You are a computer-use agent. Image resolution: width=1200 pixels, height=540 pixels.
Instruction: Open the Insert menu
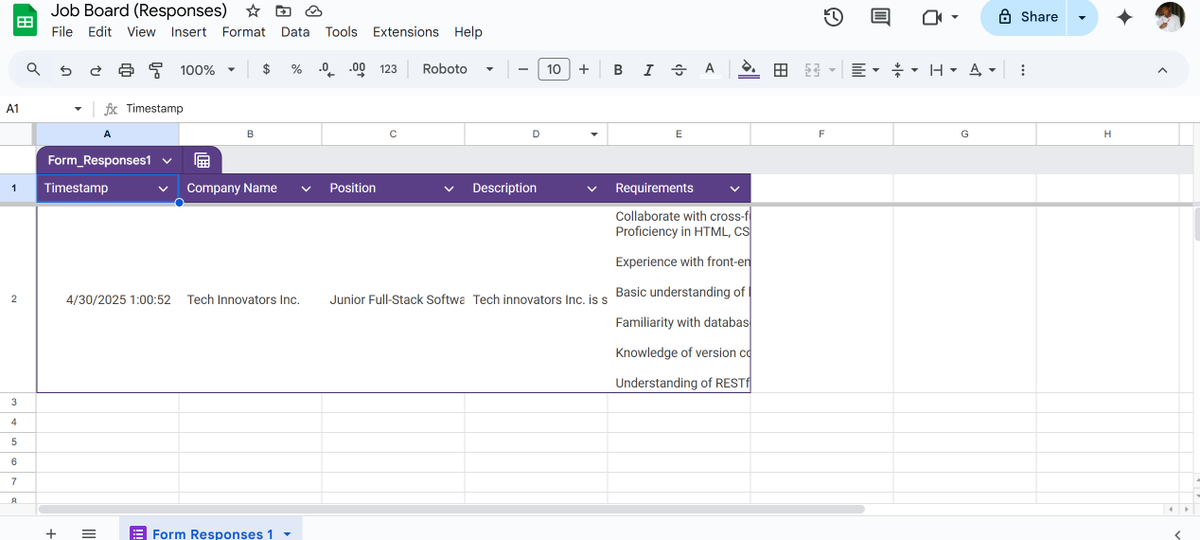point(189,32)
